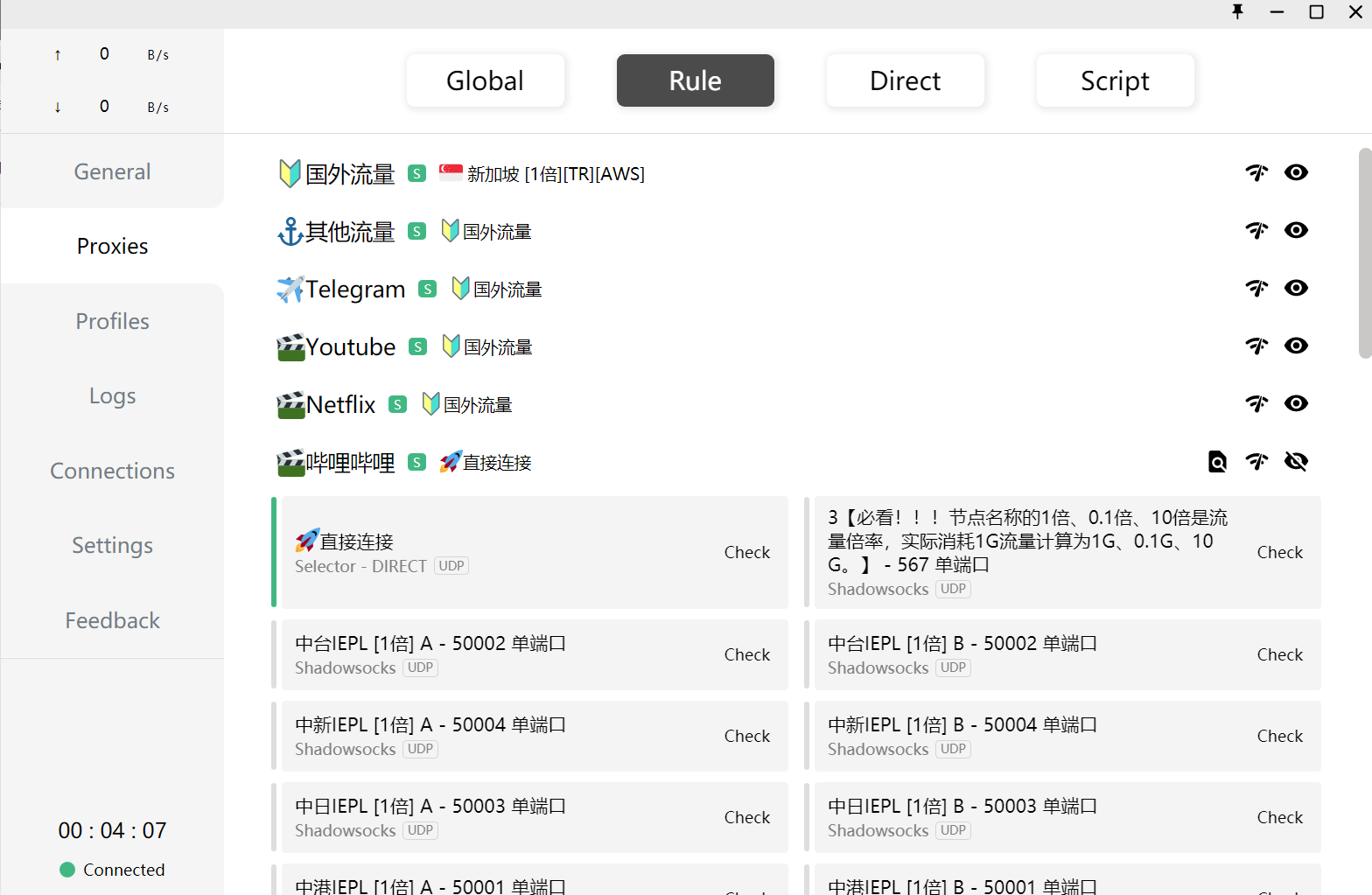1372x895 pixels.
Task: Pin the window on top
Action: click(x=1237, y=12)
